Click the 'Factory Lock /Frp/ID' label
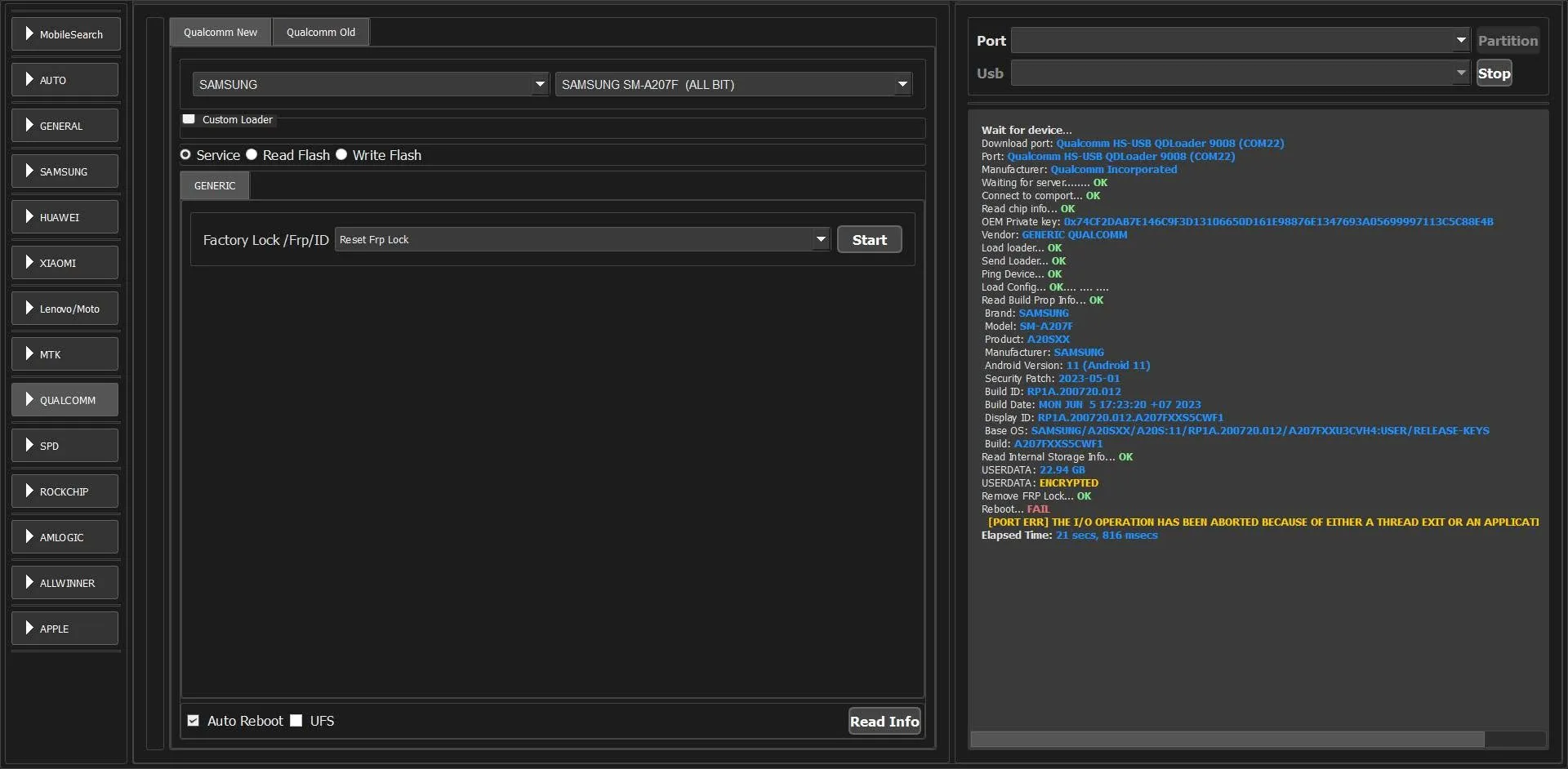The width and height of the screenshot is (1568, 769). [265, 240]
